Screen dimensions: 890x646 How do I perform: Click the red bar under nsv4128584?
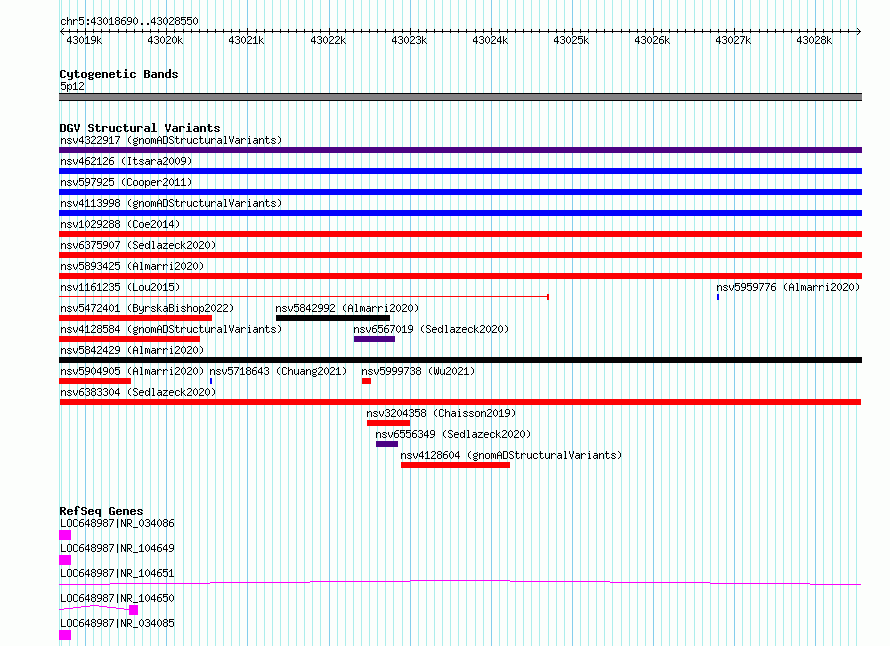[129, 339]
